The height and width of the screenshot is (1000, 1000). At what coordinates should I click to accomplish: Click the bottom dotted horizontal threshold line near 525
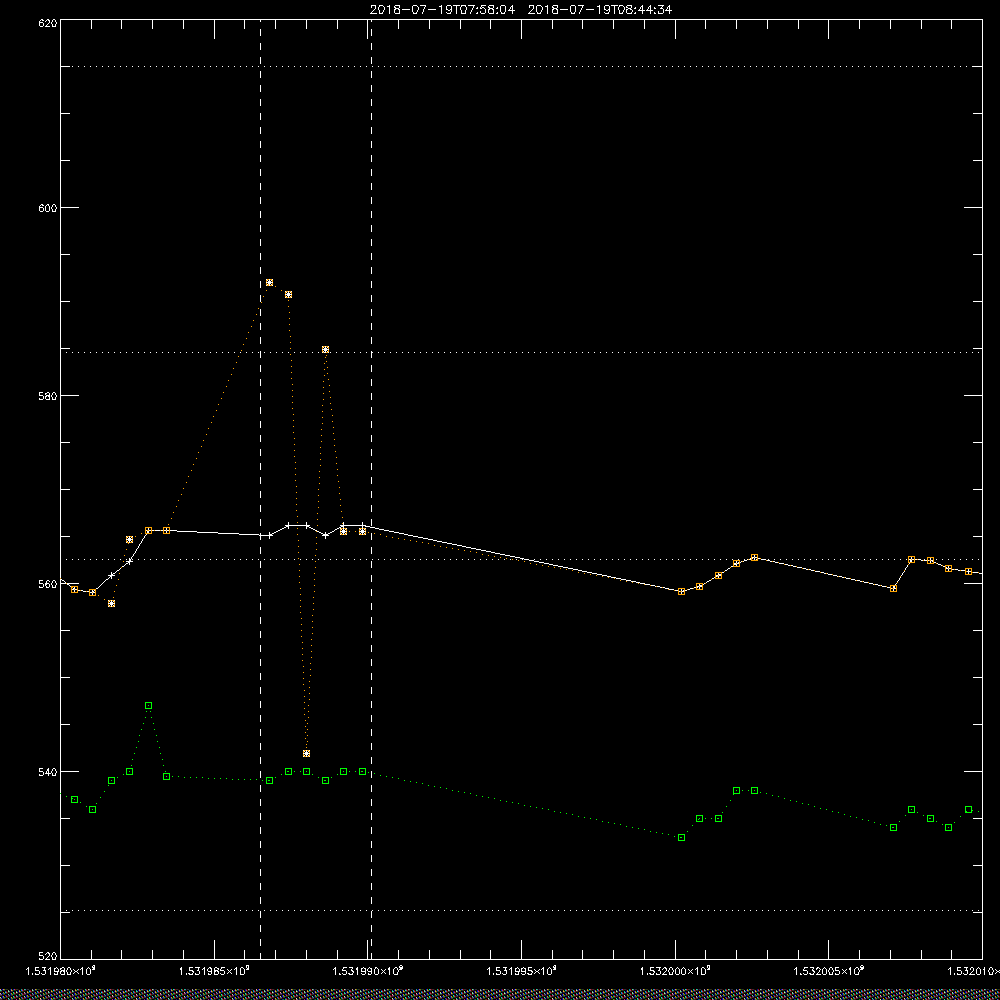[x=521, y=911]
